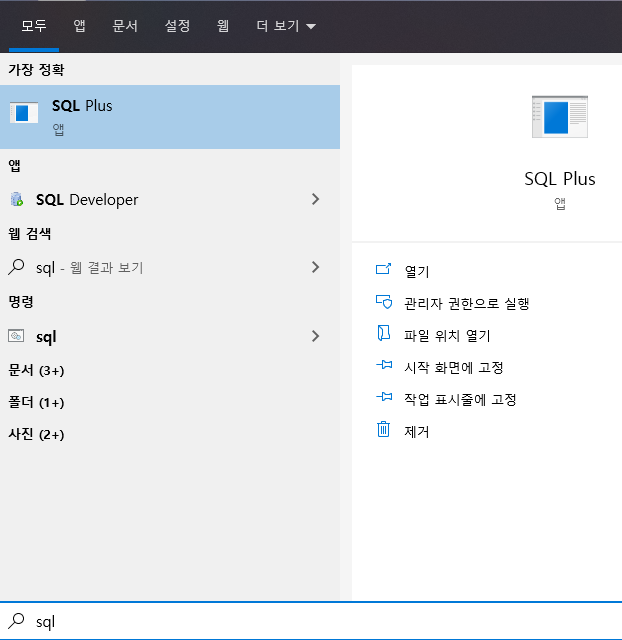The width and height of the screenshot is (622, 640).
Task: Expand SQL Developer result chevron
Action: 315,199
